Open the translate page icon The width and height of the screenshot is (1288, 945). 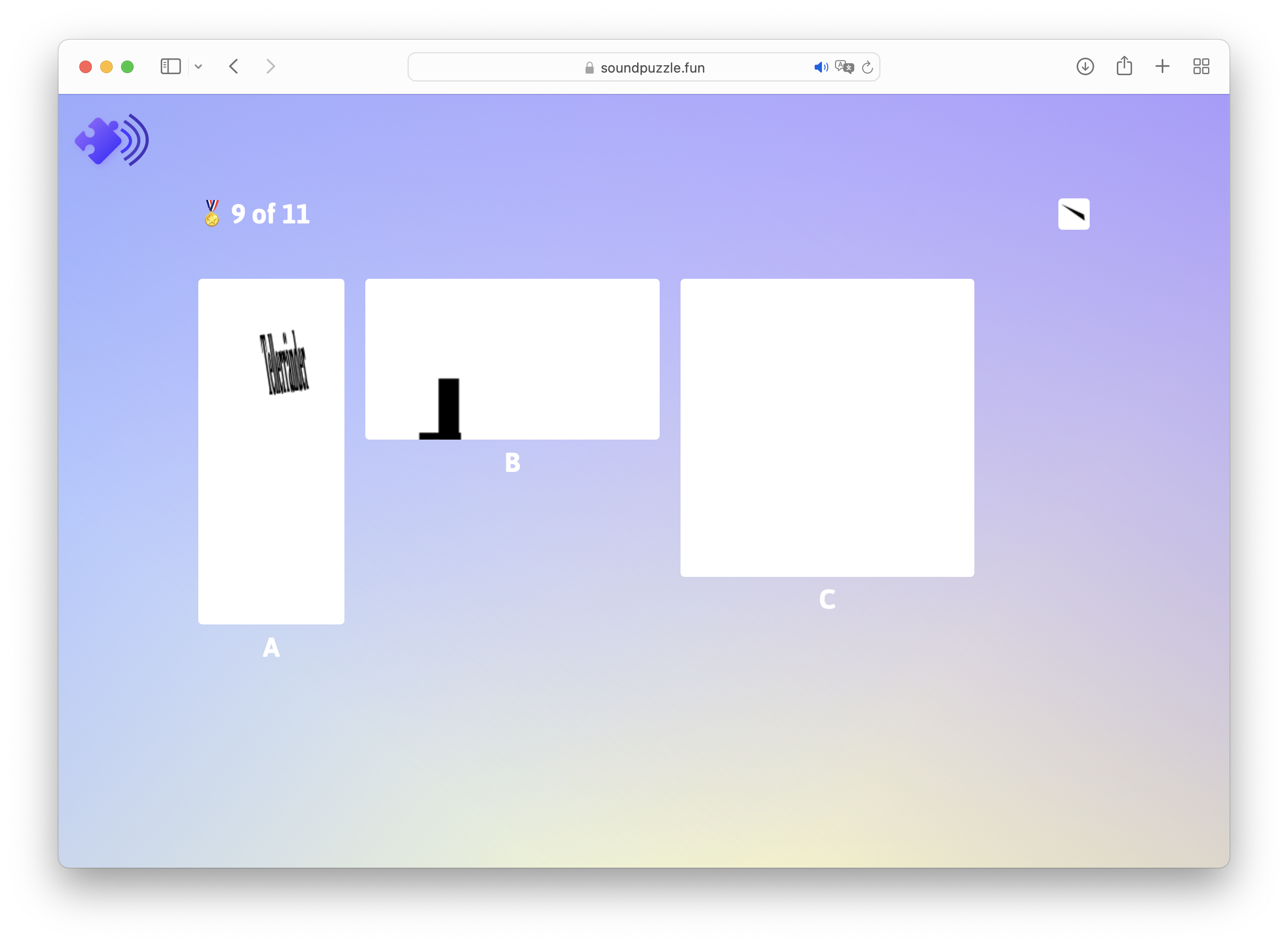point(844,67)
